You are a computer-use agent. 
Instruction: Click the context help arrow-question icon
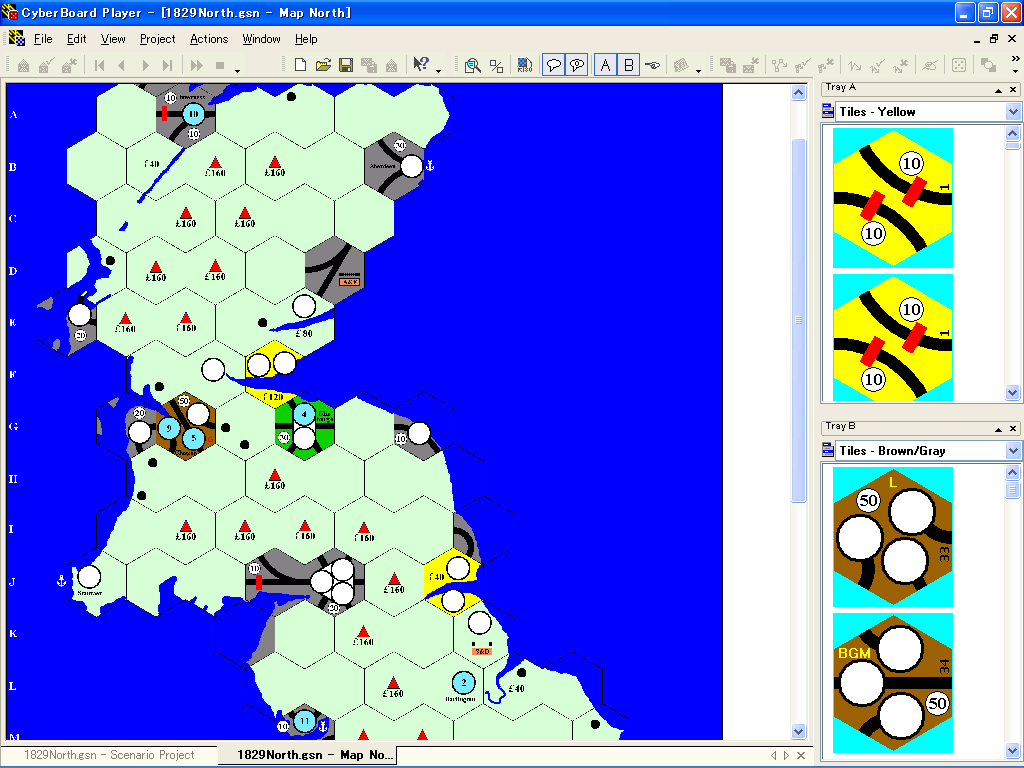pos(421,64)
